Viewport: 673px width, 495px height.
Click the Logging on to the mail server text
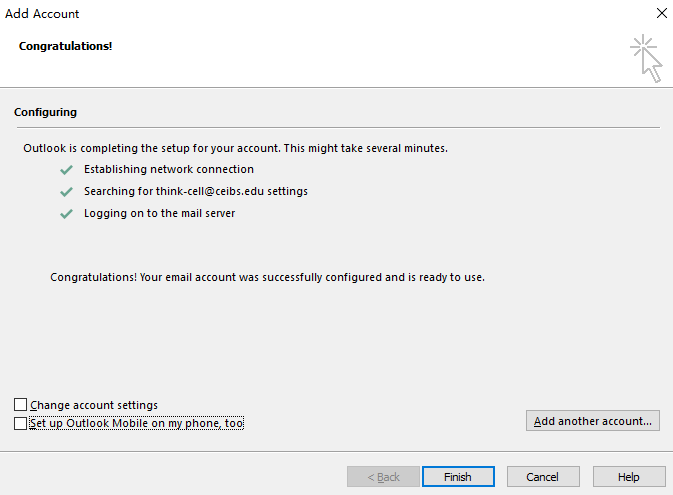(160, 213)
